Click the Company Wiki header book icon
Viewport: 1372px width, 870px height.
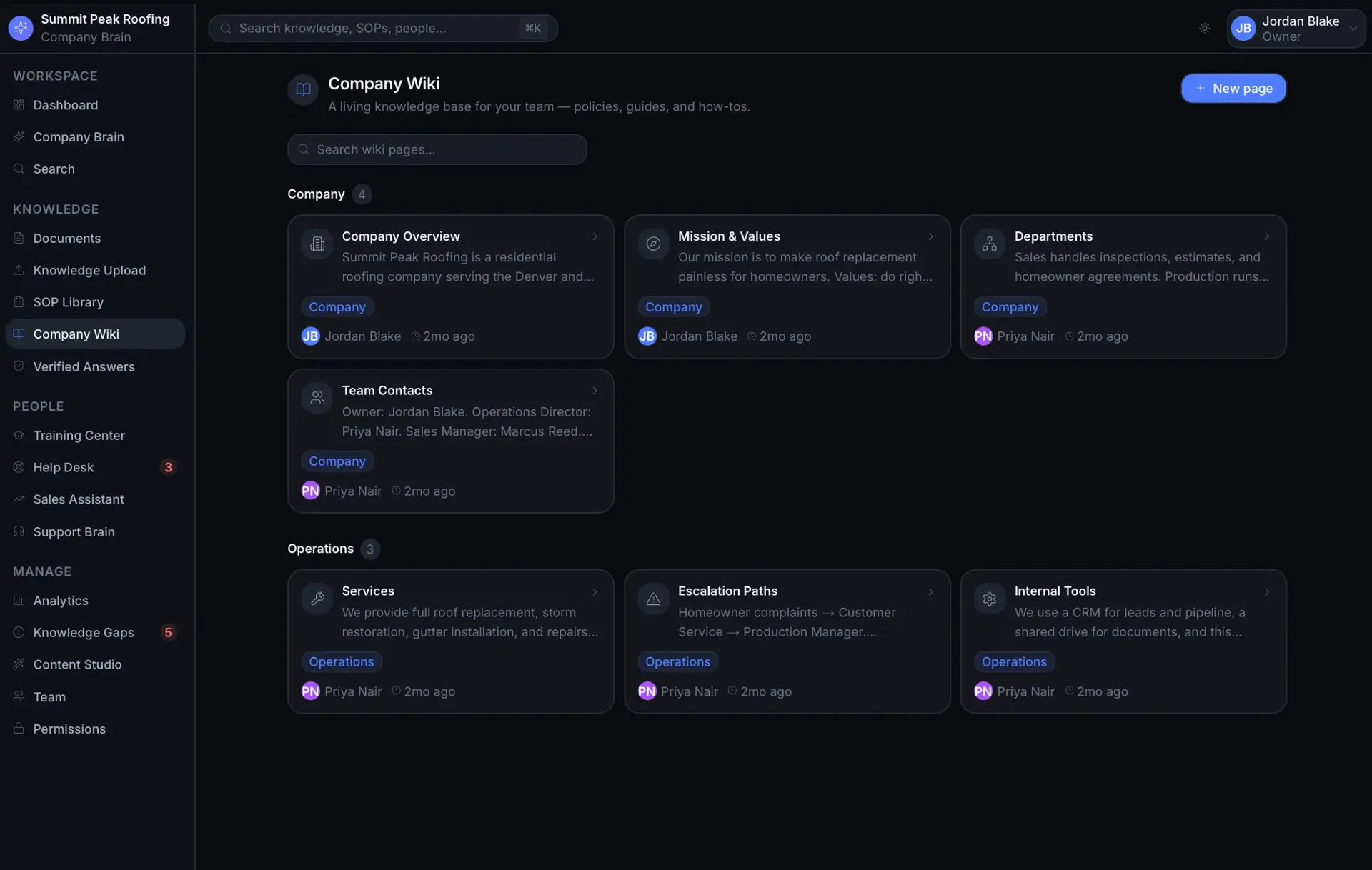click(x=303, y=89)
